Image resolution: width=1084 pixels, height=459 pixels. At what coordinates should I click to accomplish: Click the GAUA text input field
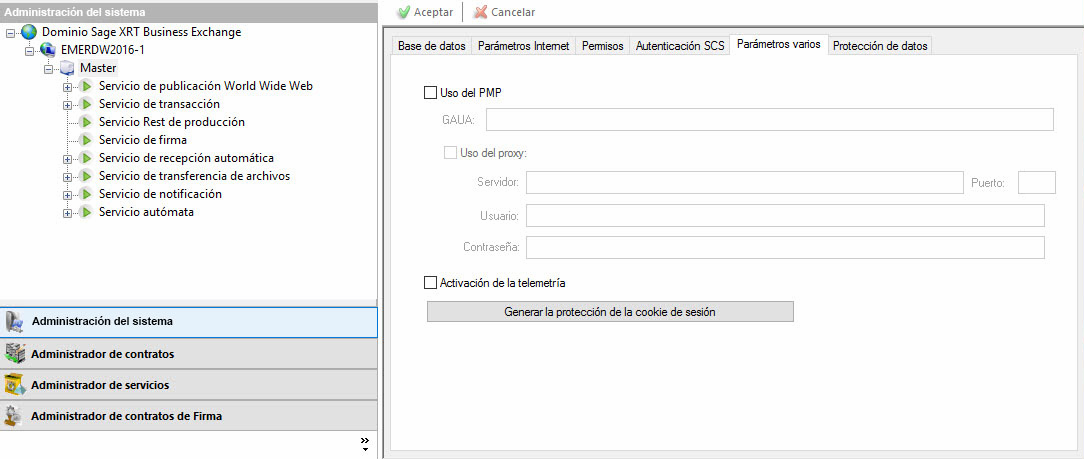(769, 120)
